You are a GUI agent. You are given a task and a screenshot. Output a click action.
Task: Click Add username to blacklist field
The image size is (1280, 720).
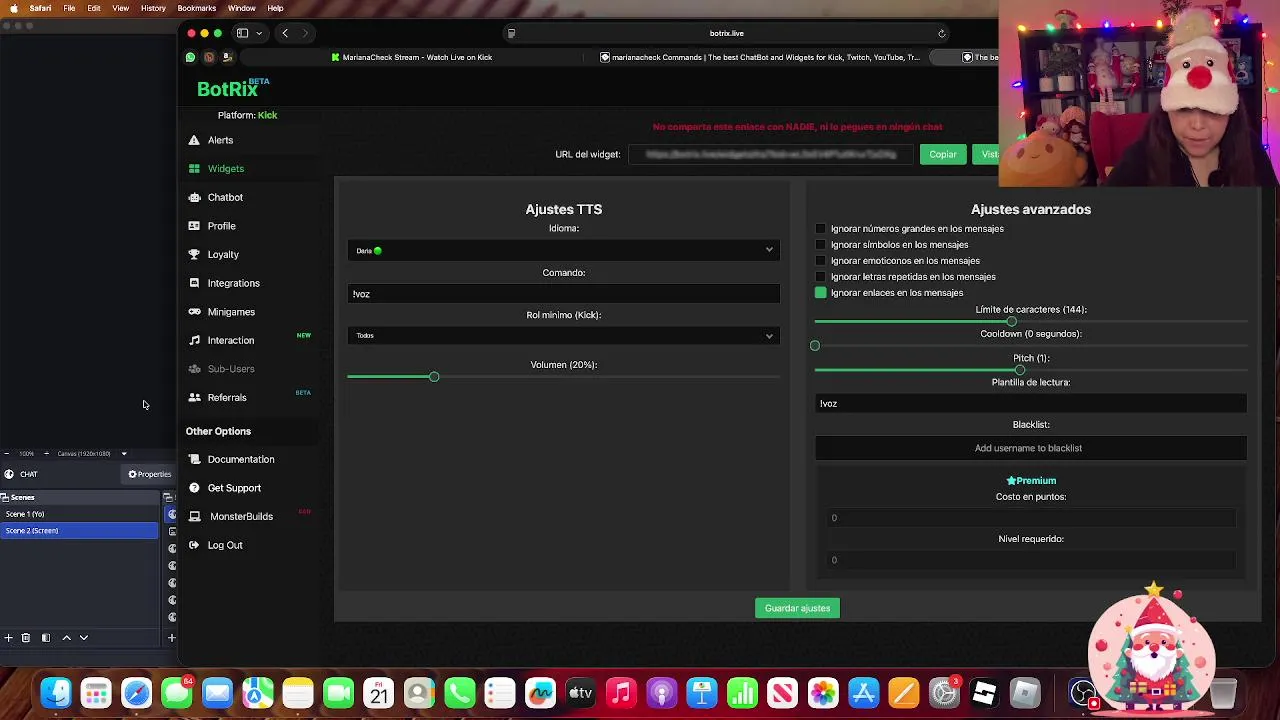[x=1030, y=448]
